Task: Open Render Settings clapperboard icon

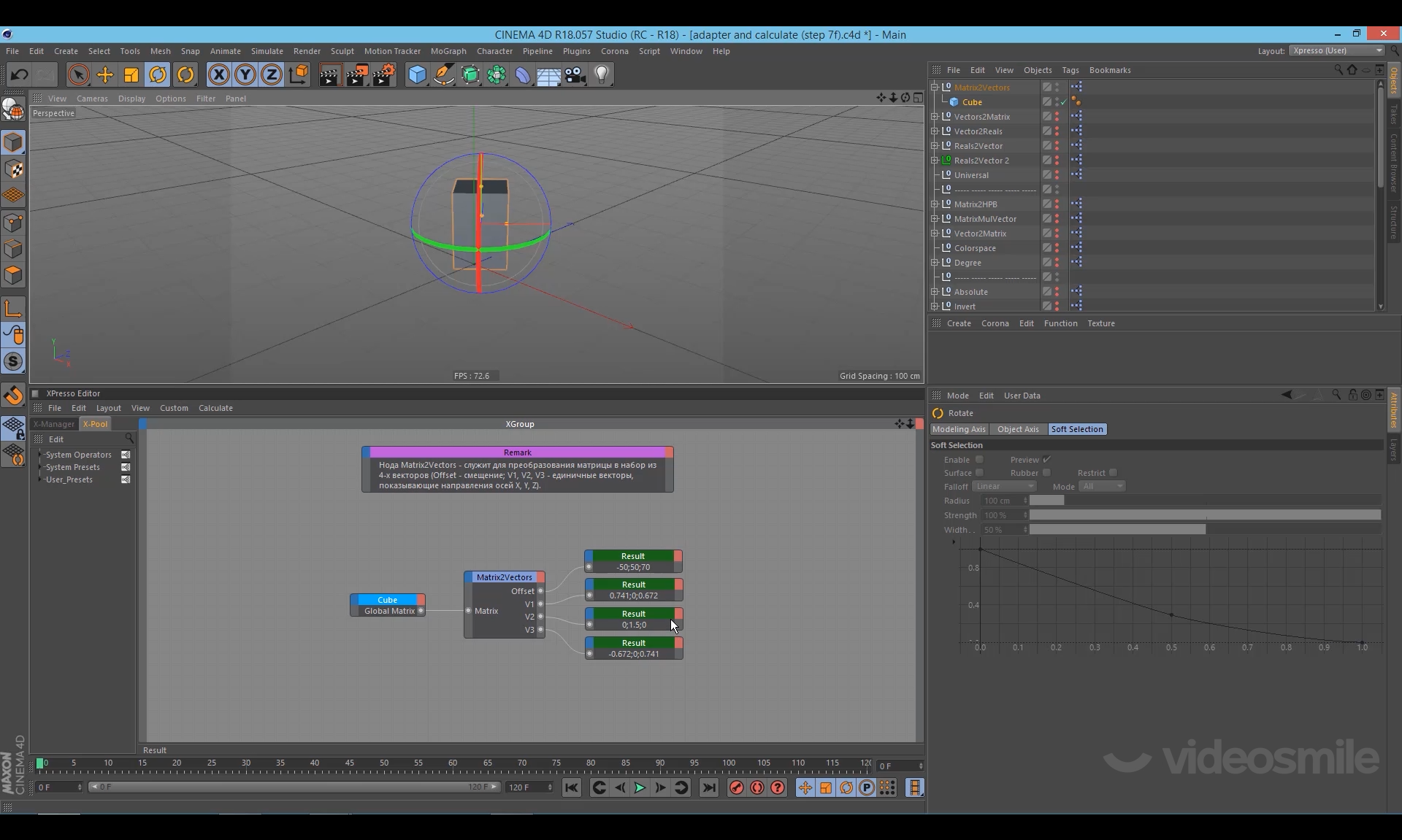Action: 384,74
